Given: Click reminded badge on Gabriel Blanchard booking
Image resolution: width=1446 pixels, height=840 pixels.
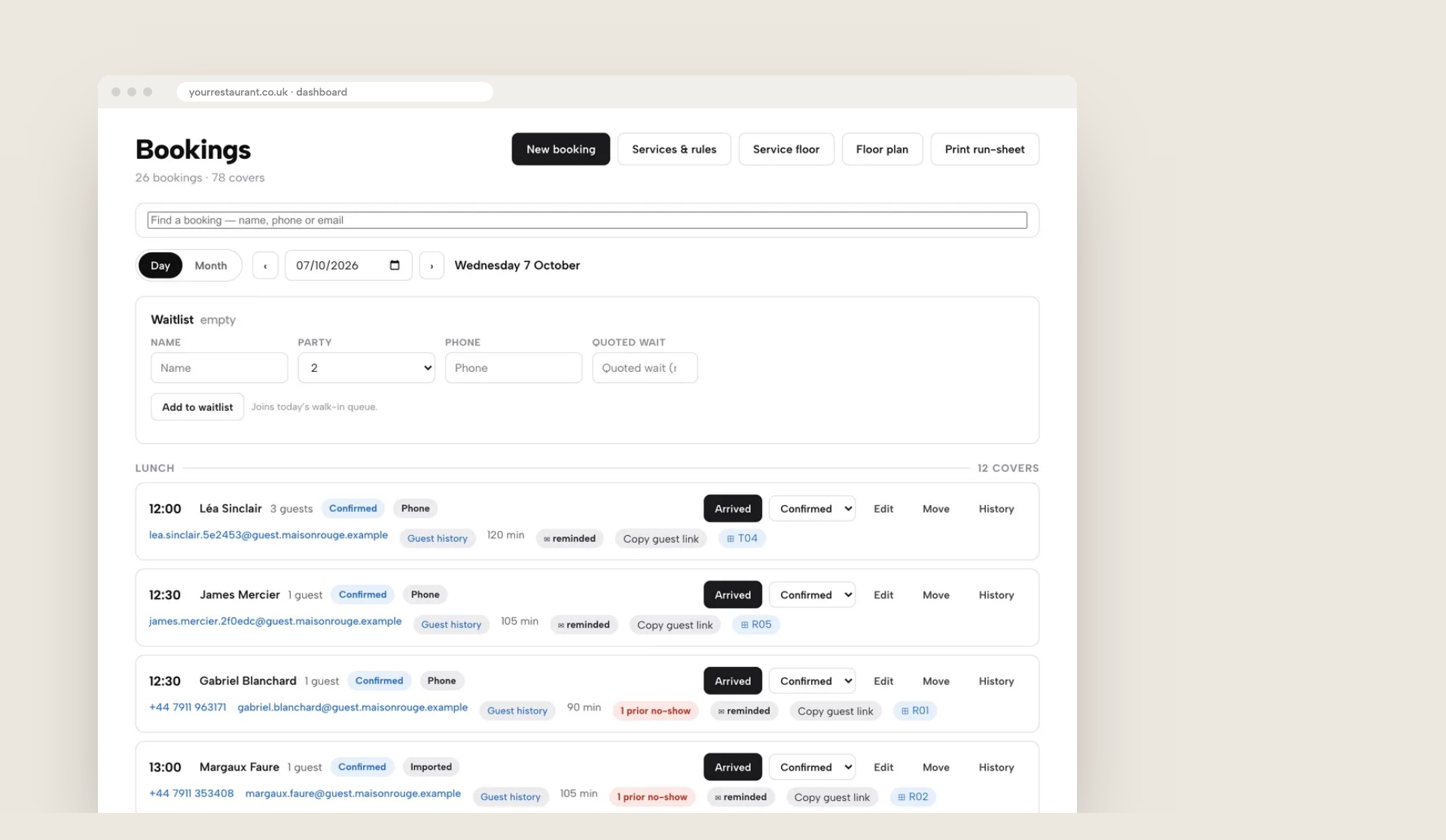Looking at the screenshot, I should pos(744,711).
